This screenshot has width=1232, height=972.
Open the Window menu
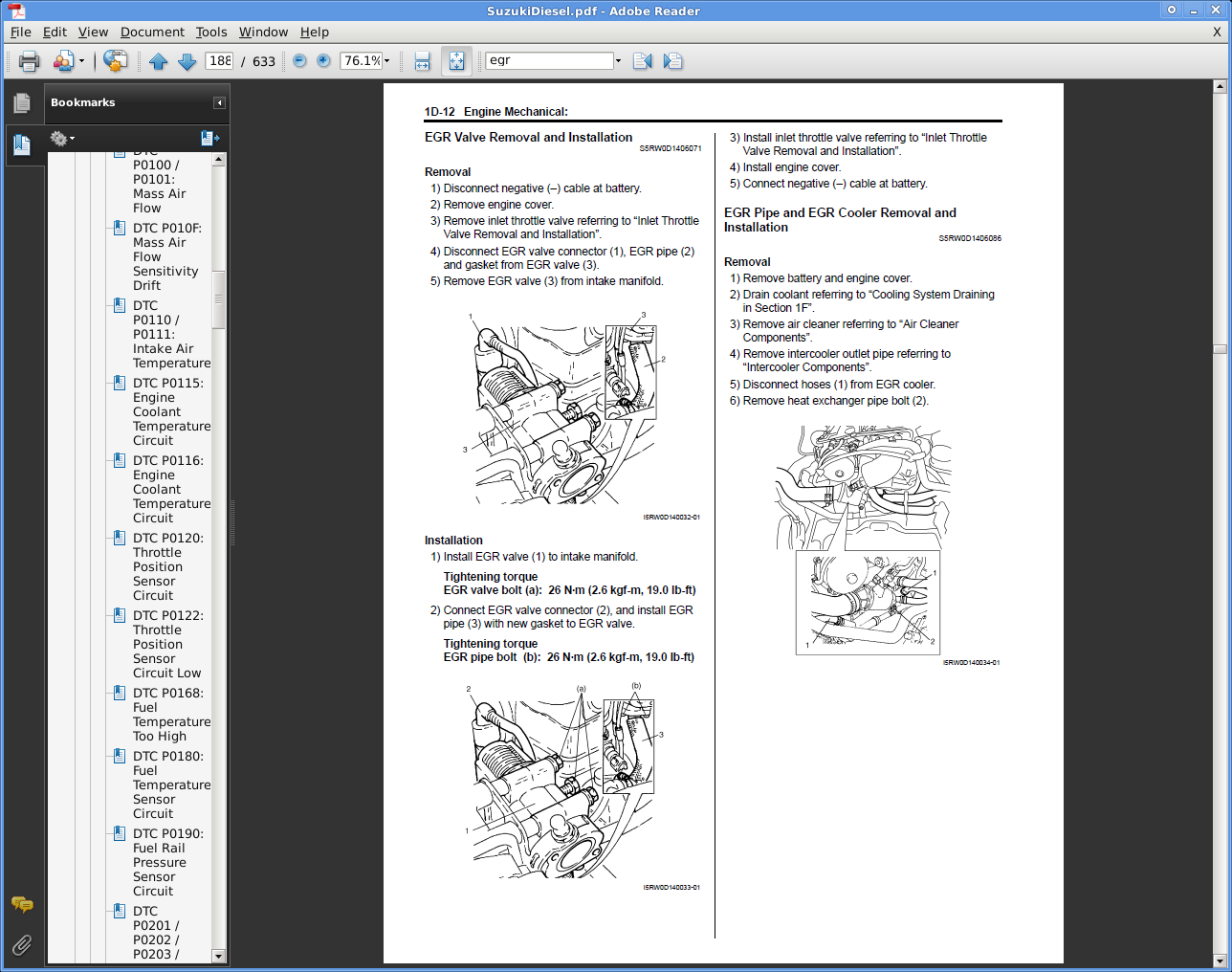point(263,32)
